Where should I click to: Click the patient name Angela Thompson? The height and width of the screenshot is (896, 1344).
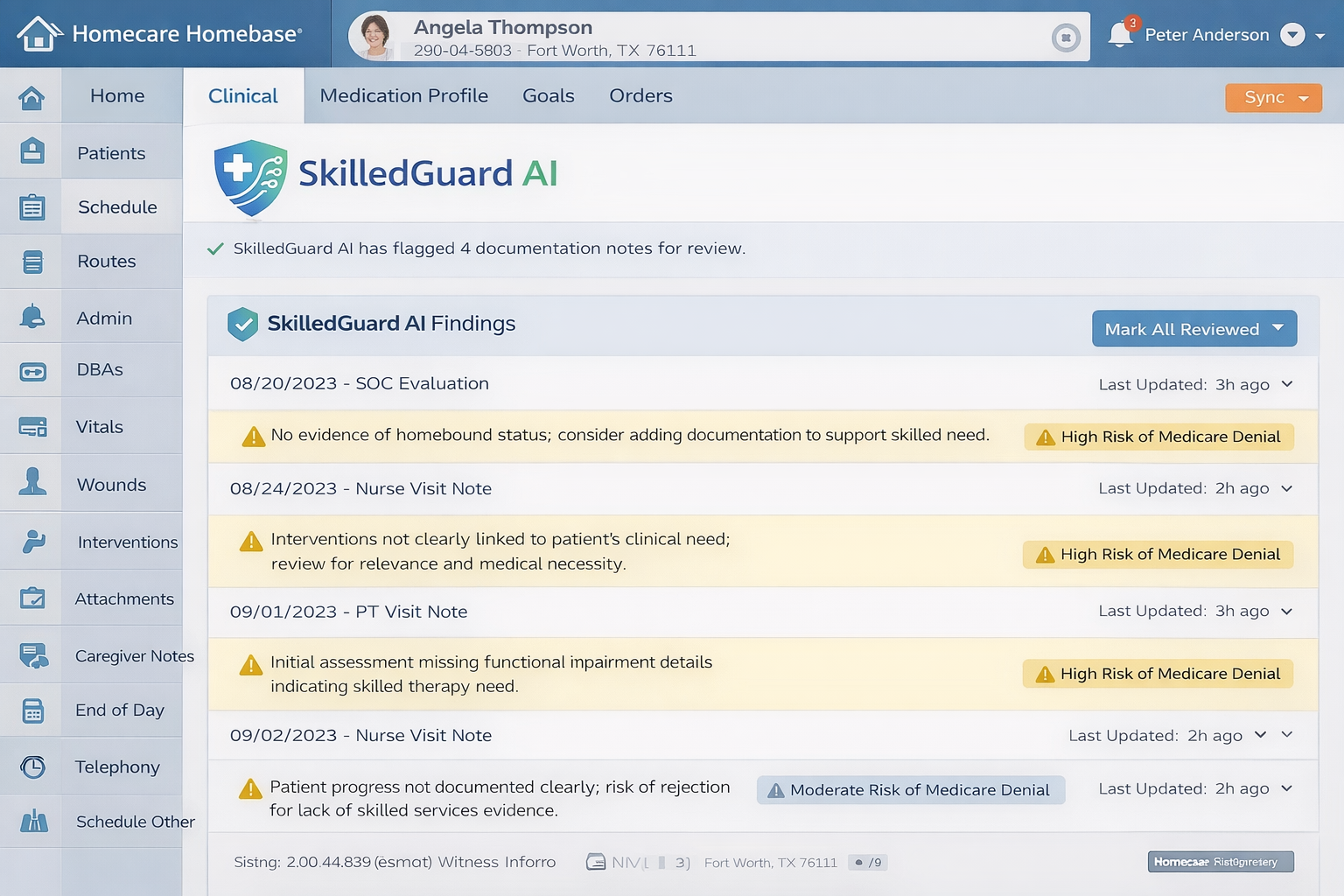503,27
